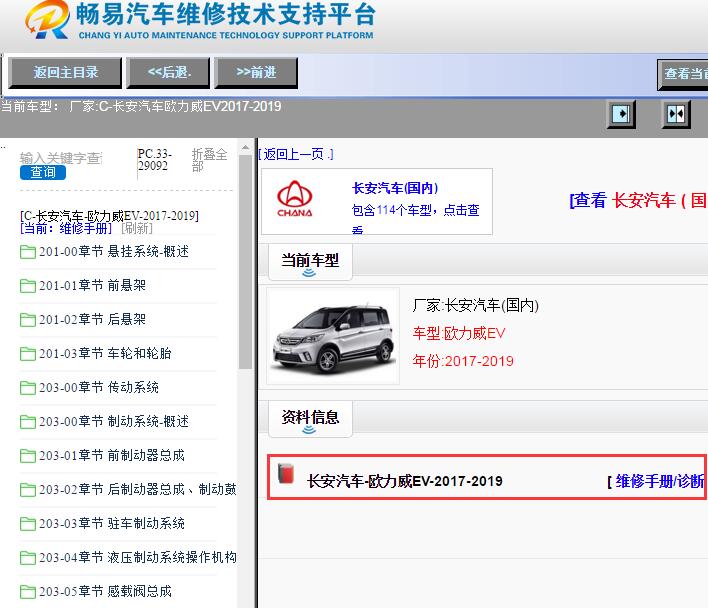708x608 pixels.
Task: Expand 203-04章节 液压制动系统操作机构 chapter
Action: tap(138, 558)
